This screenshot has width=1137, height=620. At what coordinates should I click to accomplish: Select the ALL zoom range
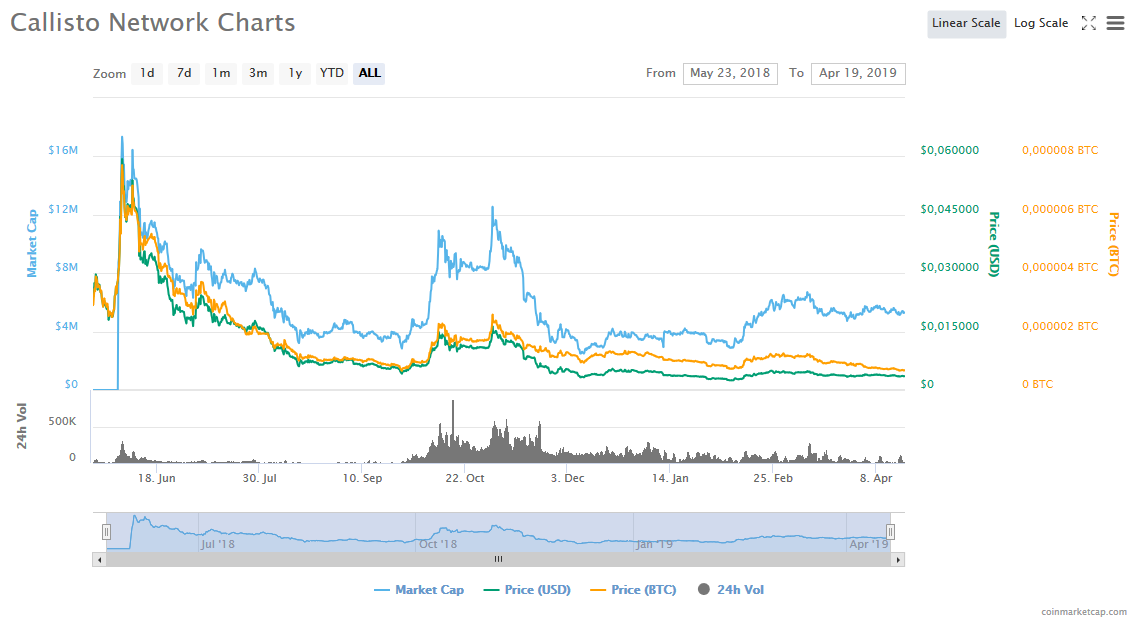pos(369,73)
